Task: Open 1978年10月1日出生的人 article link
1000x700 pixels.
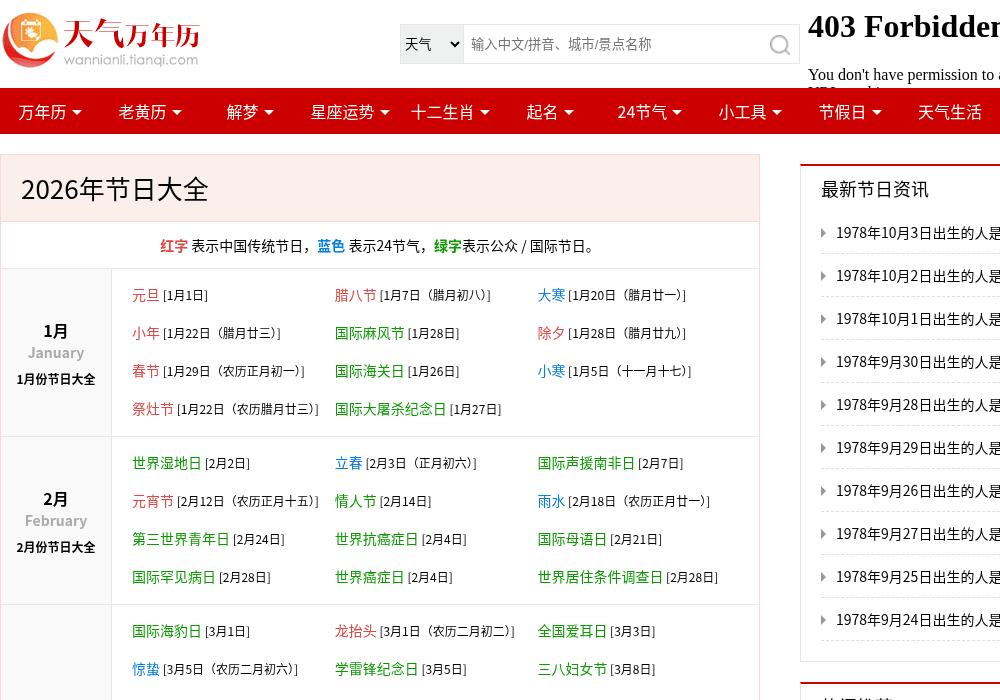Action: [x=918, y=319]
